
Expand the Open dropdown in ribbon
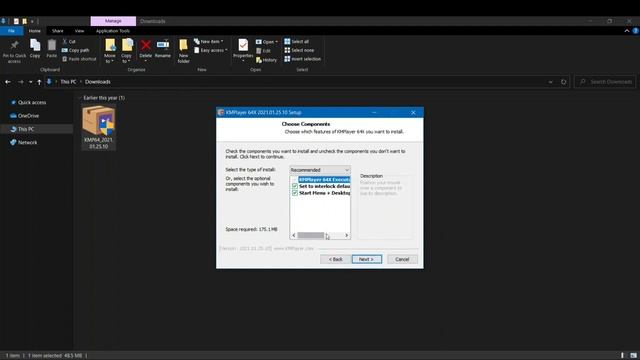point(267,42)
